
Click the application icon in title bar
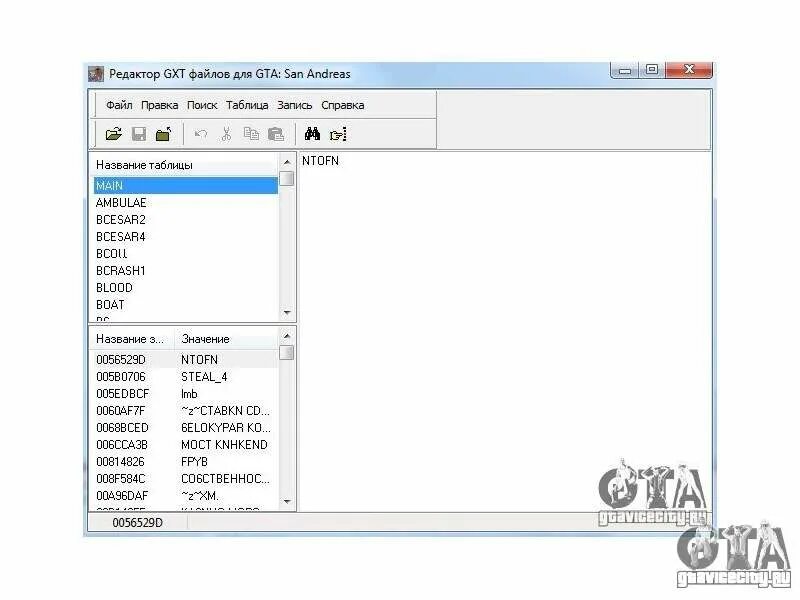(x=96, y=74)
